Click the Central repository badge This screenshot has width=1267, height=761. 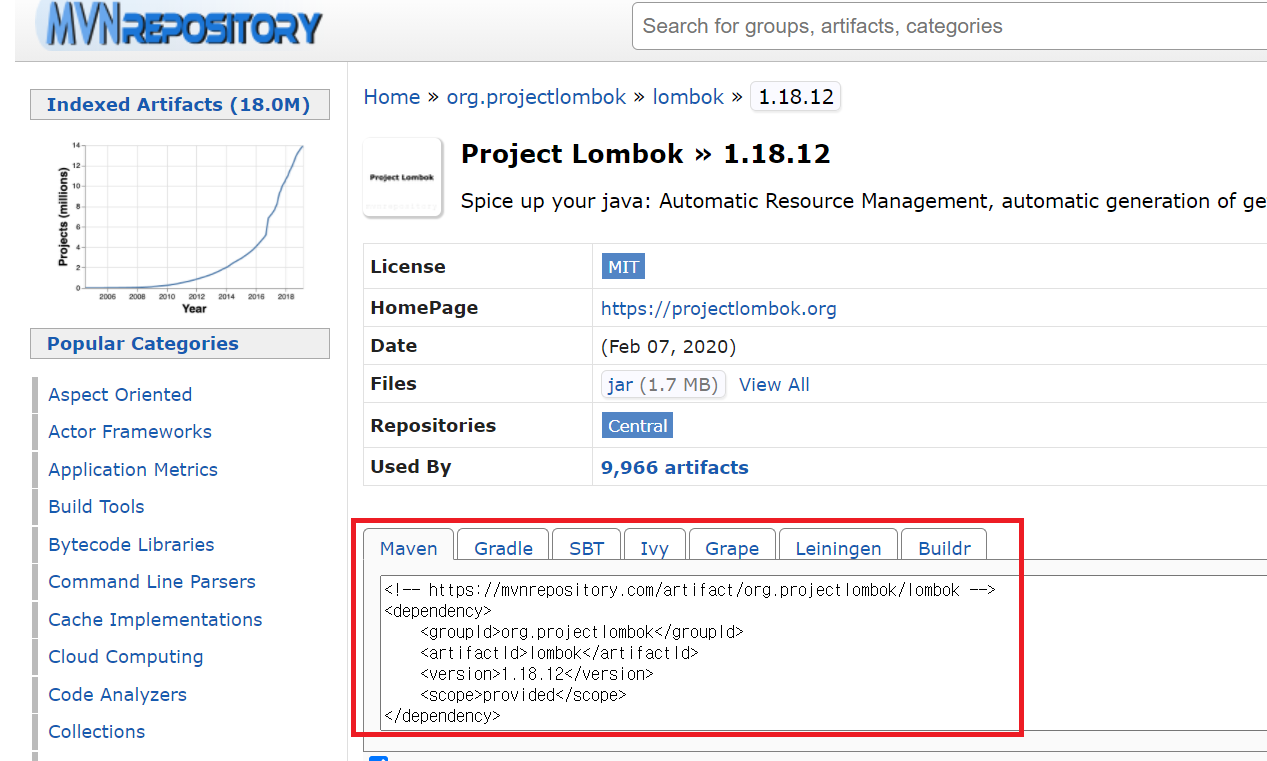(x=637, y=426)
